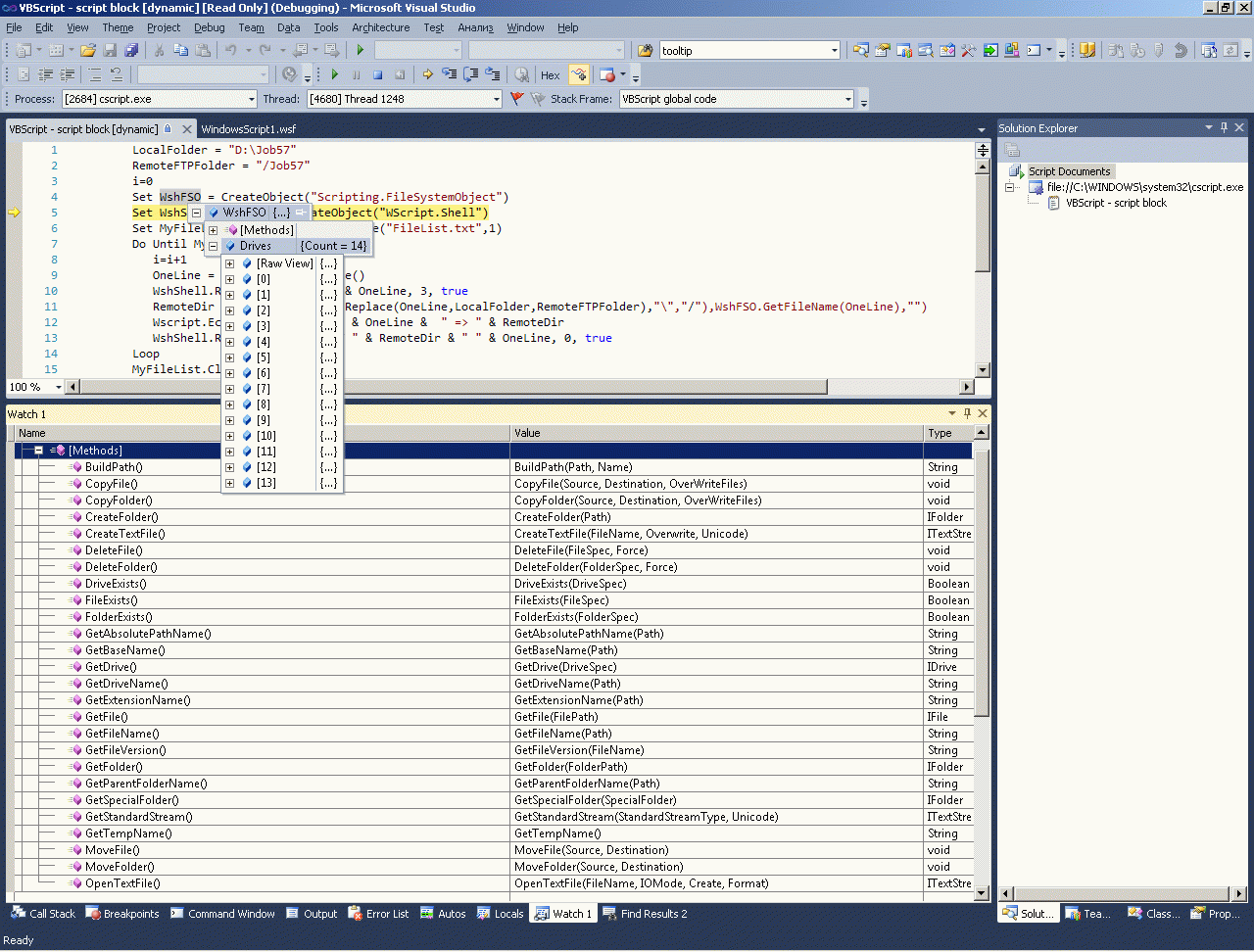Switch to the Team Explorer tab

pyautogui.click(x=1087, y=914)
